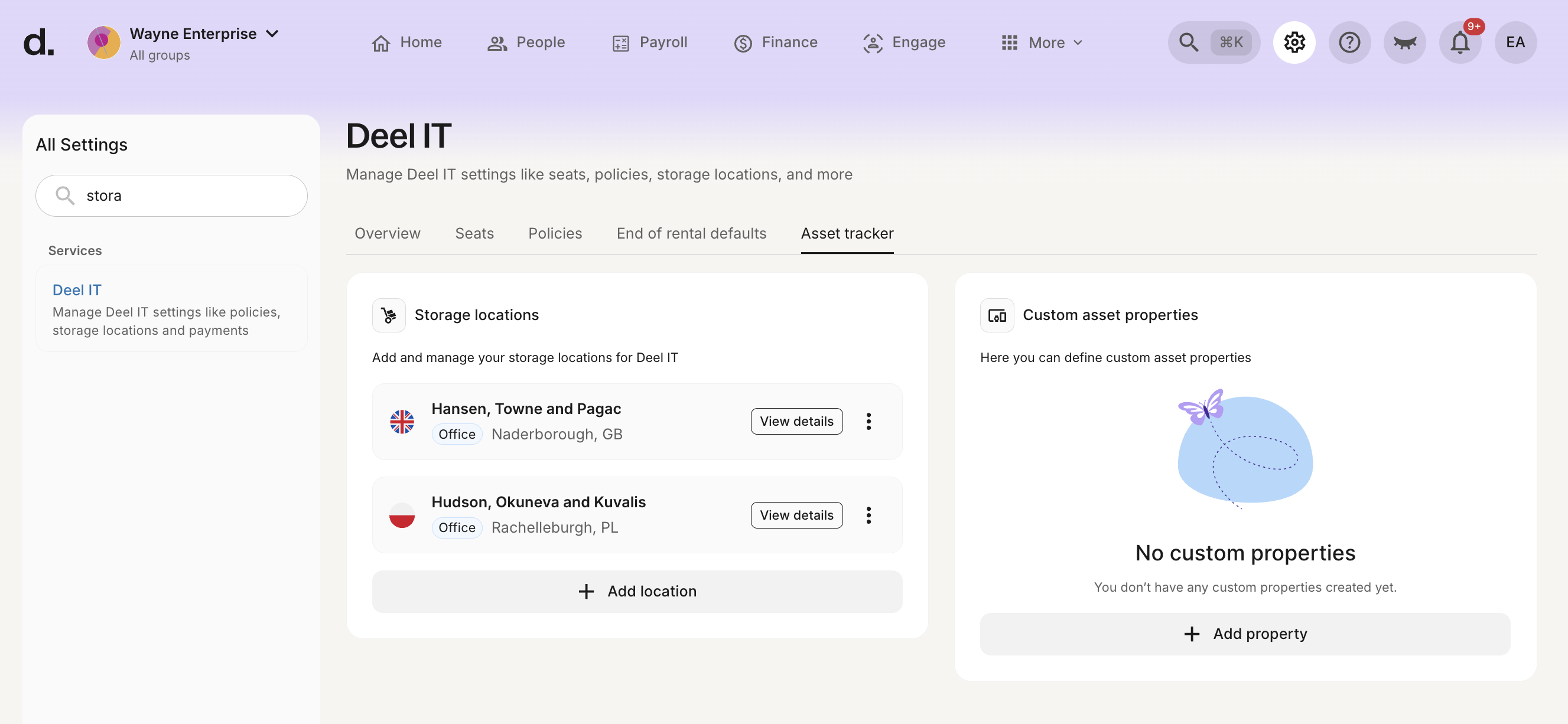The height and width of the screenshot is (724, 1568).
Task: Switch to the End of rental defaults tab
Action: pyautogui.click(x=691, y=234)
